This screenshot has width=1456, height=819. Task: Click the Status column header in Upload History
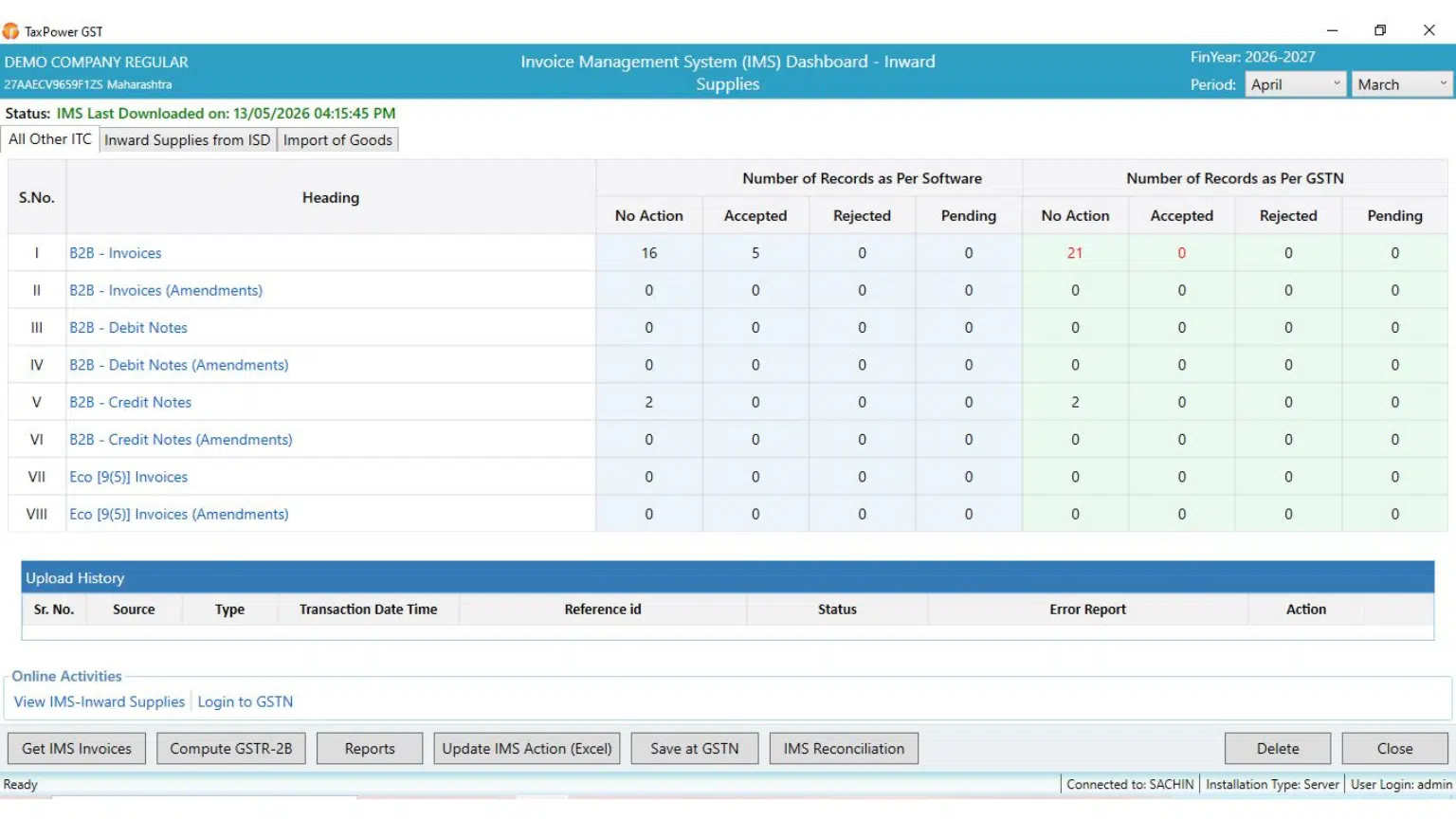(837, 610)
